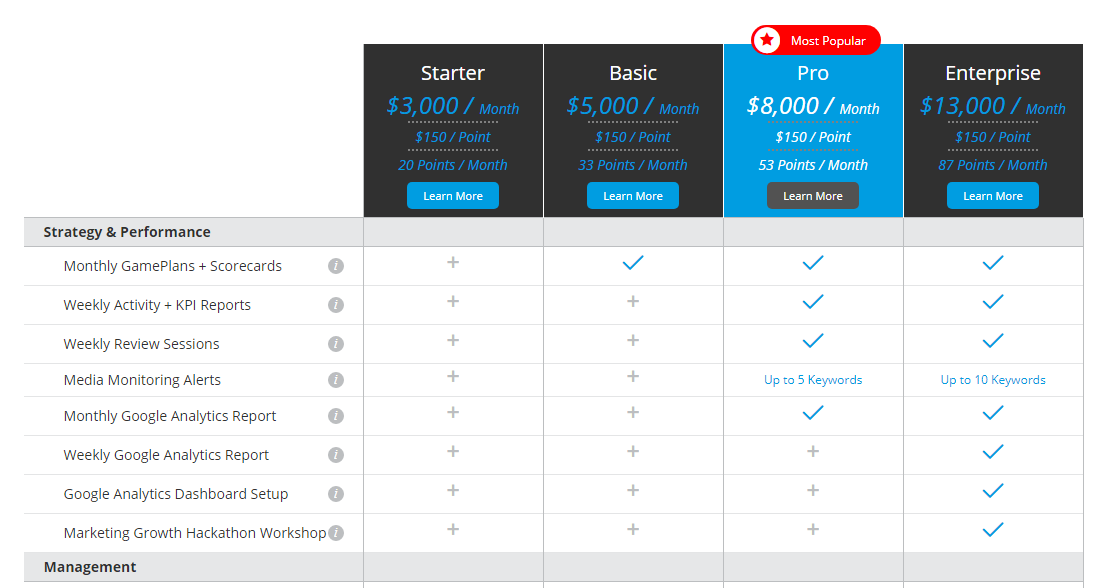Image resolution: width=1109 pixels, height=588 pixels.
Task: Click Pro checkmark for Weekly Review Sessions
Action: tap(813, 341)
